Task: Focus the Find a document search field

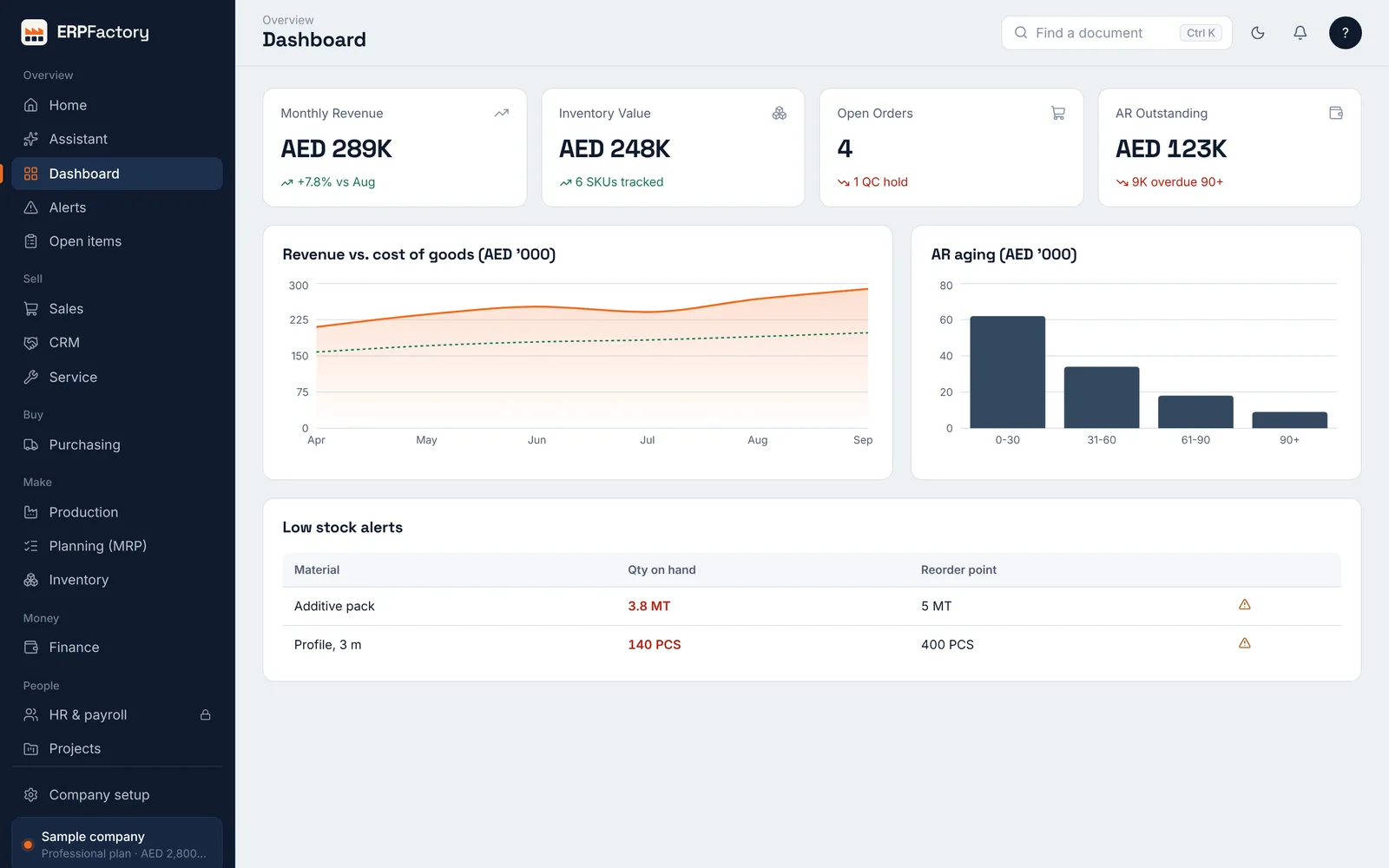Action: coord(1116,33)
